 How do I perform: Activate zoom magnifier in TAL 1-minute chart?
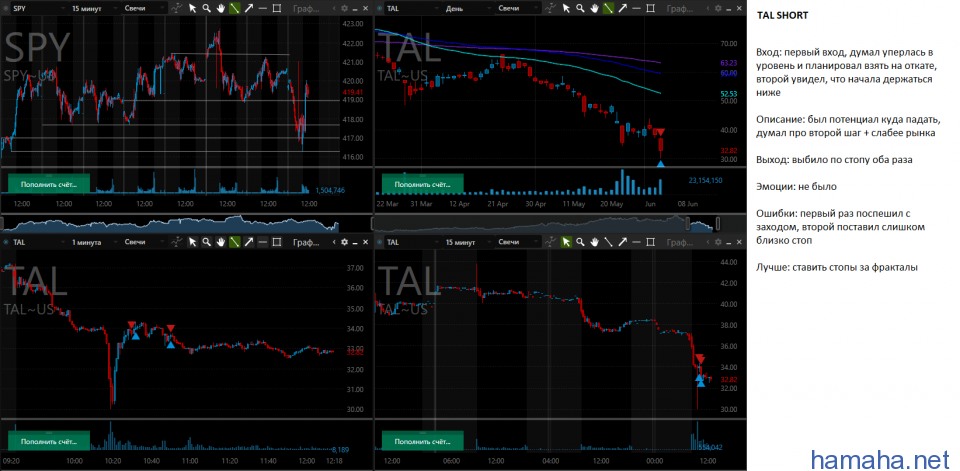tap(207, 242)
